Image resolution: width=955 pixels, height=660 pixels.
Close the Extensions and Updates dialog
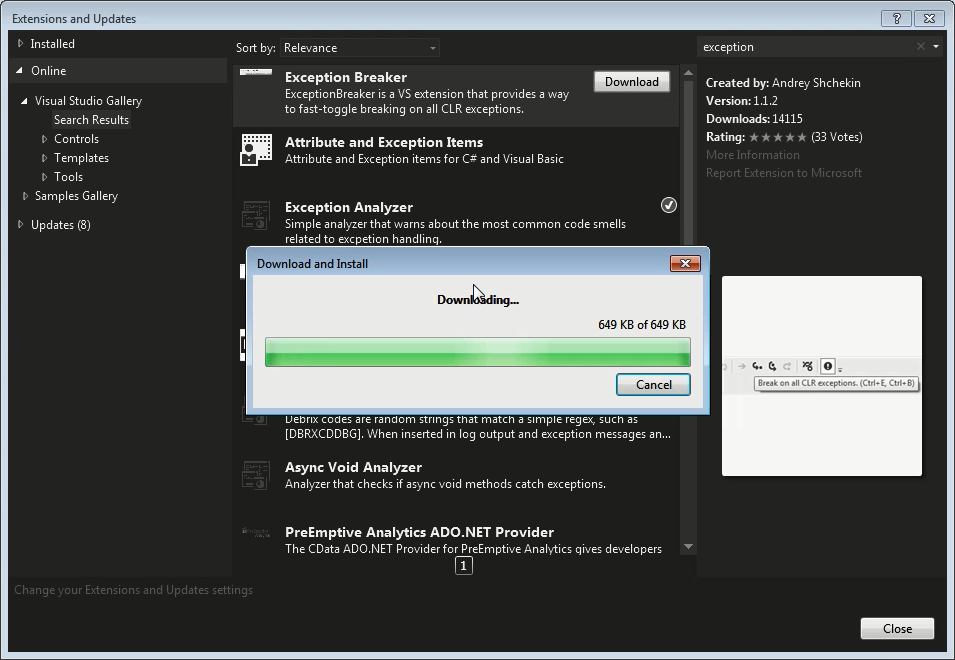click(897, 628)
